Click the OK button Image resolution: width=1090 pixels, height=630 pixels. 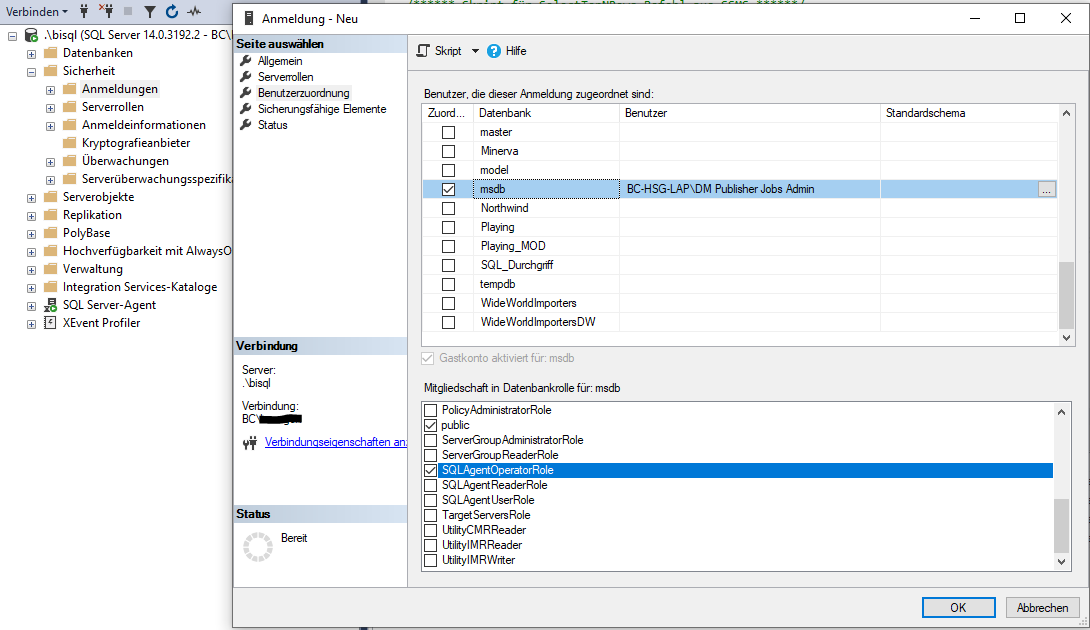point(957,607)
